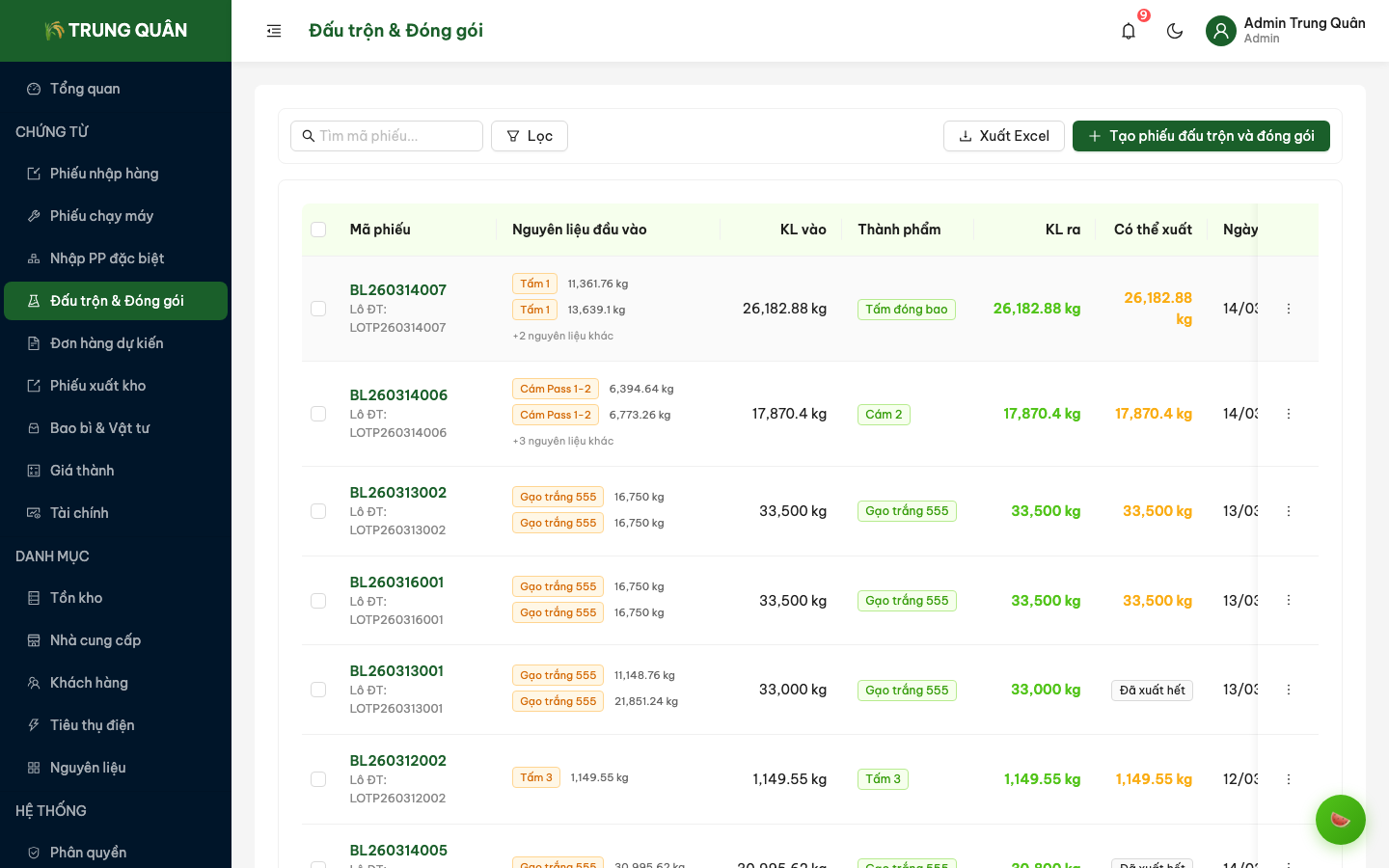Image resolution: width=1389 pixels, height=868 pixels.
Task: Open the BL260312002 voucher link
Action: click(x=397, y=761)
